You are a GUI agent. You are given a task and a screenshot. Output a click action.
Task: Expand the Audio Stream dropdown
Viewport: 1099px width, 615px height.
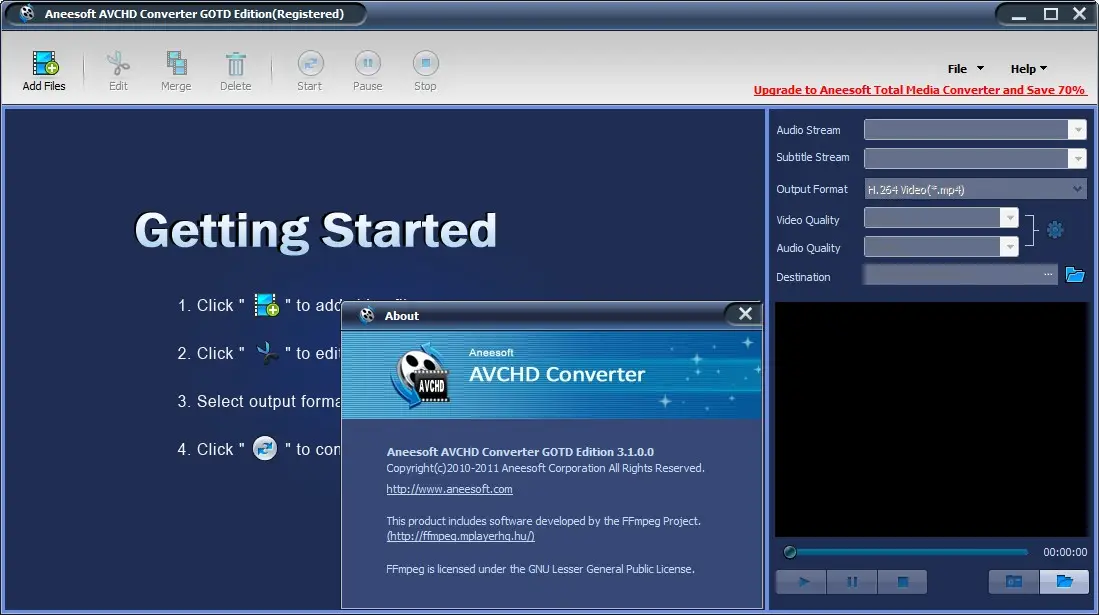tap(1077, 130)
